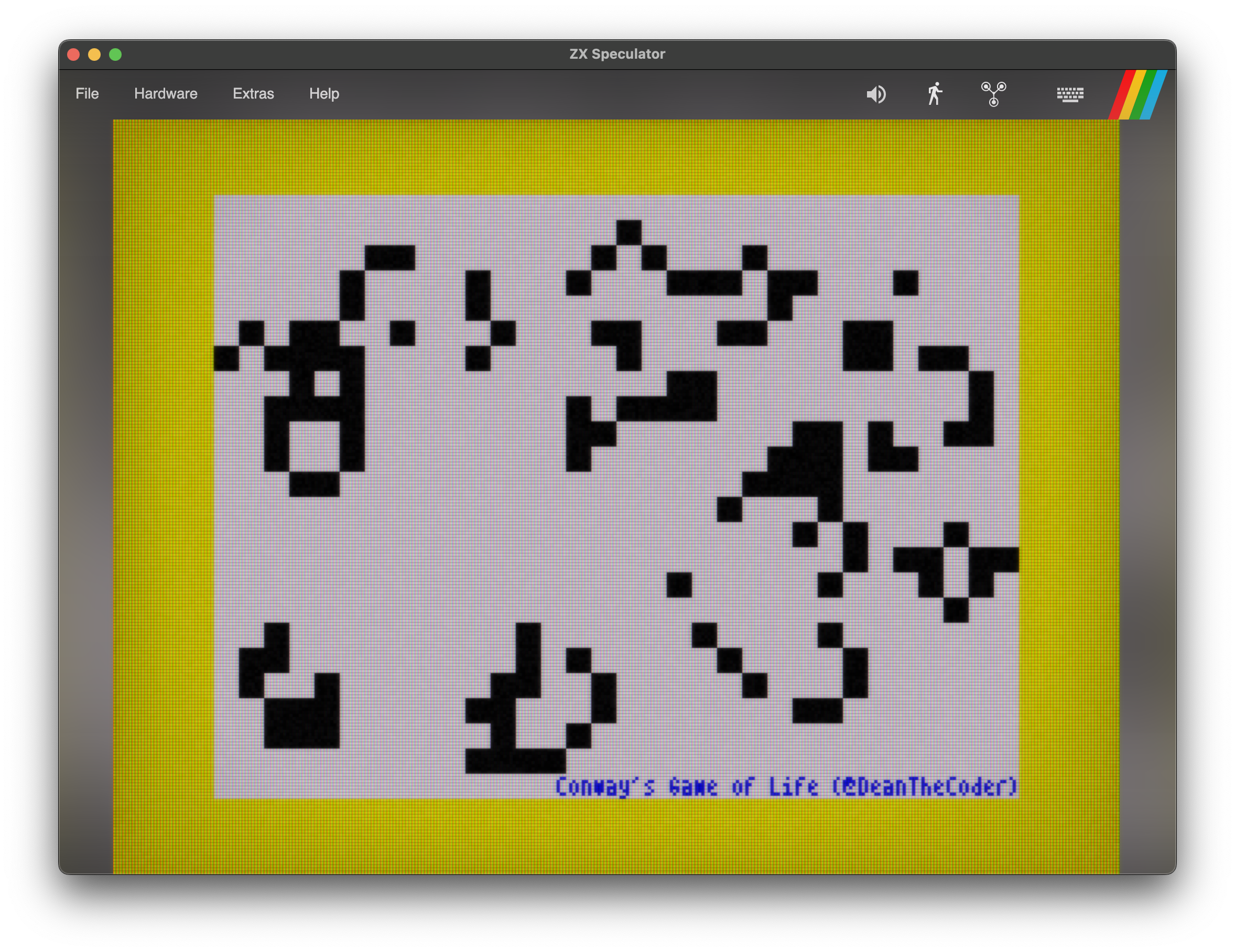The image size is (1235, 952).
Task: Click the small white hole in left pattern
Action: point(327,384)
